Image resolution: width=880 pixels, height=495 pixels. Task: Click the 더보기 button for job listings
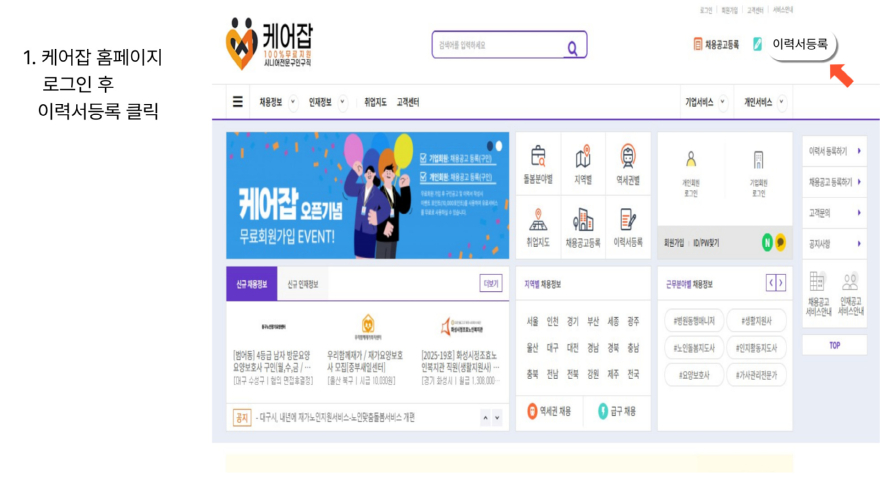tap(490, 283)
